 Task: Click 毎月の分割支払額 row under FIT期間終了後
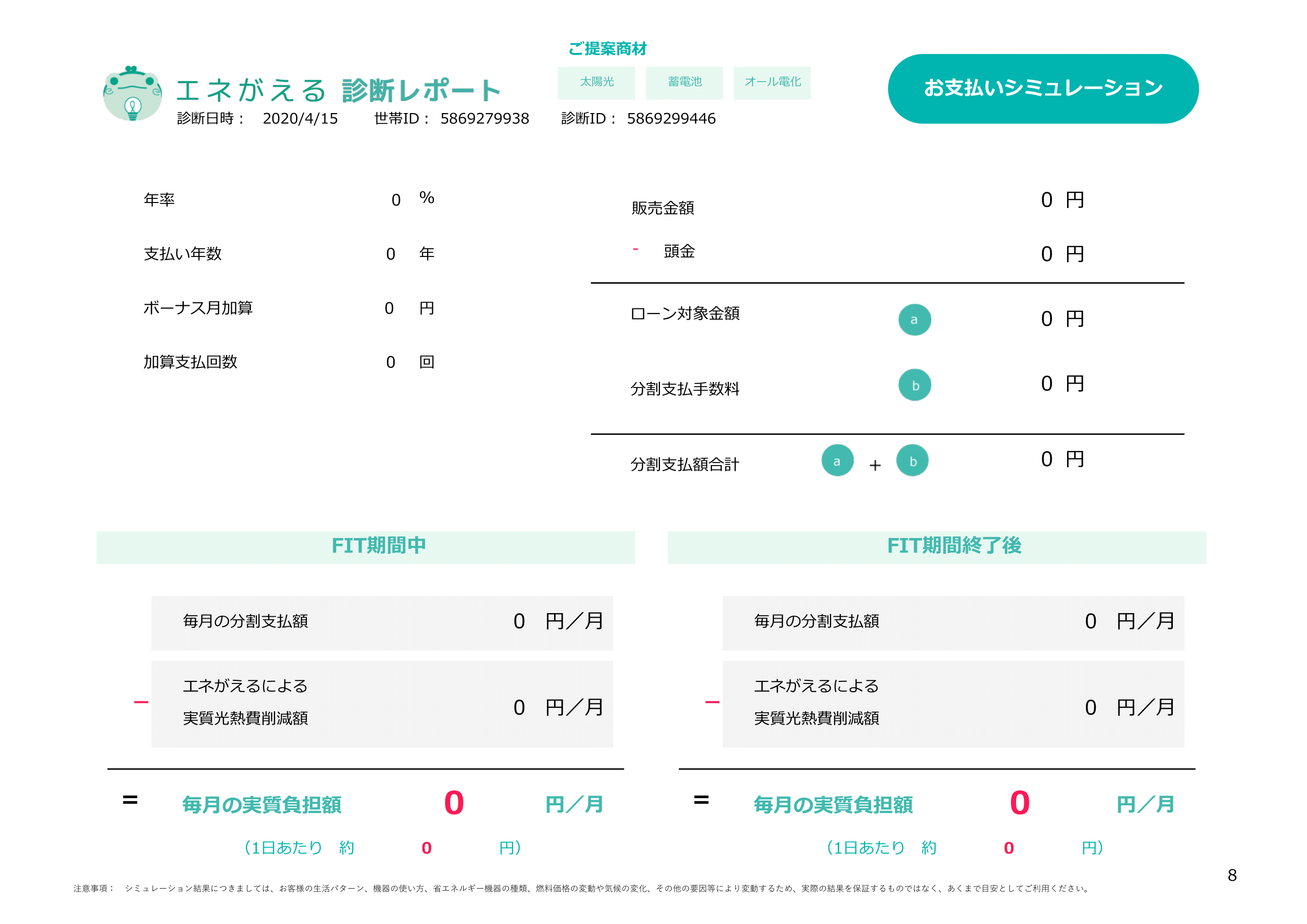point(953,623)
